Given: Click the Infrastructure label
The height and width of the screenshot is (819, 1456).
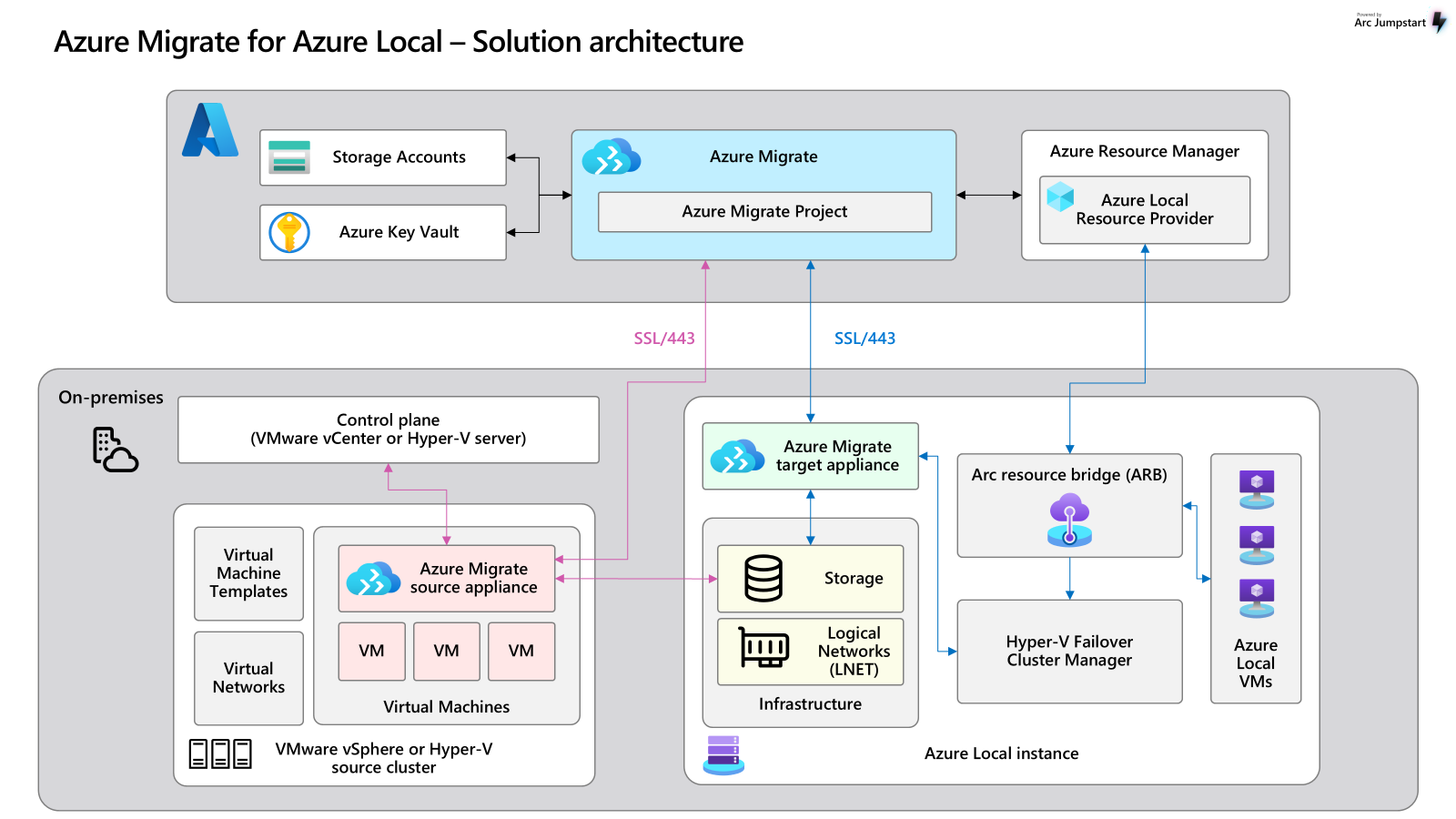Looking at the screenshot, I should click(x=810, y=704).
